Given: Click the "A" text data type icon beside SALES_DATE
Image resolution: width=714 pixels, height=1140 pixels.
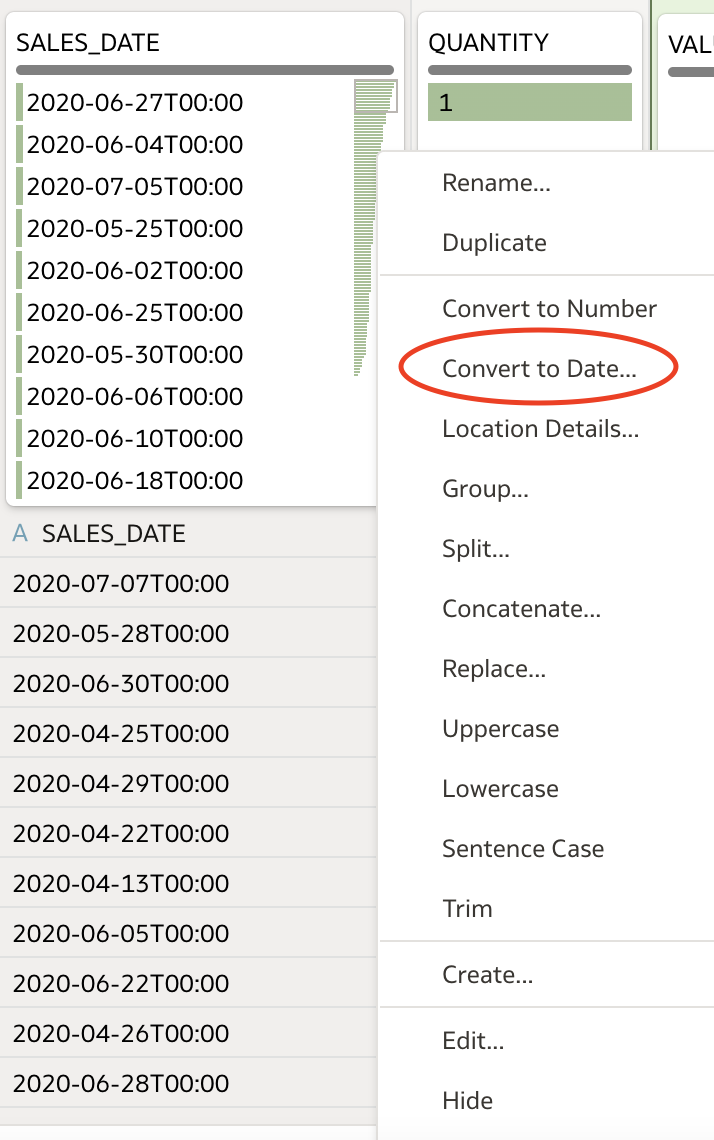Looking at the screenshot, I should (18, 534).
